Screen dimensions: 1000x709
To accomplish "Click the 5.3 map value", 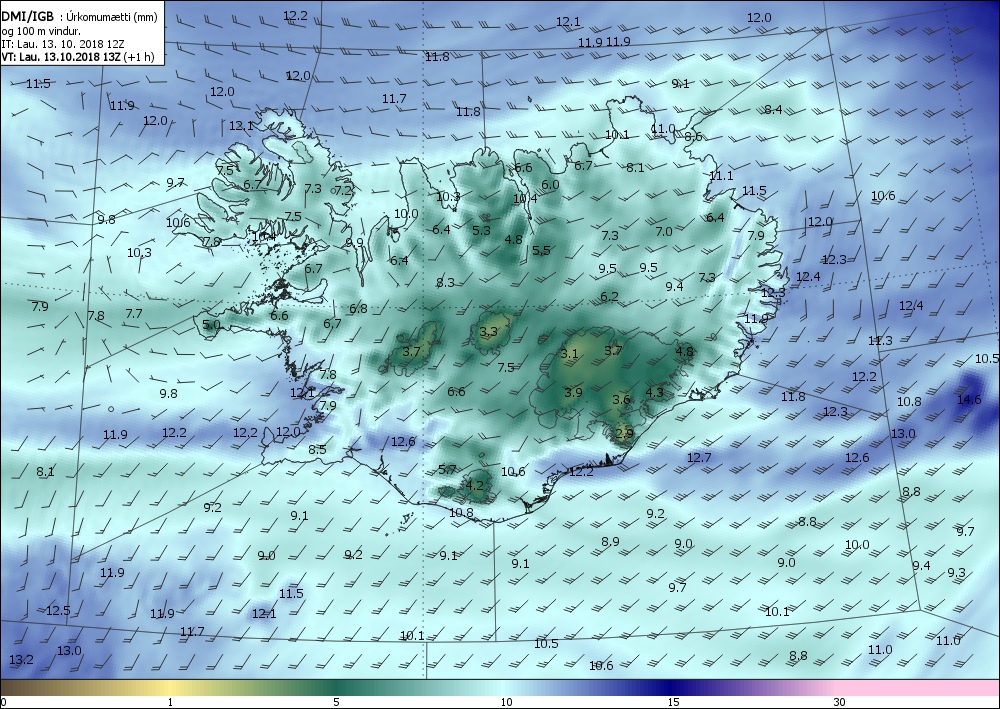I will pyautogui.click(x=482, y=230).
